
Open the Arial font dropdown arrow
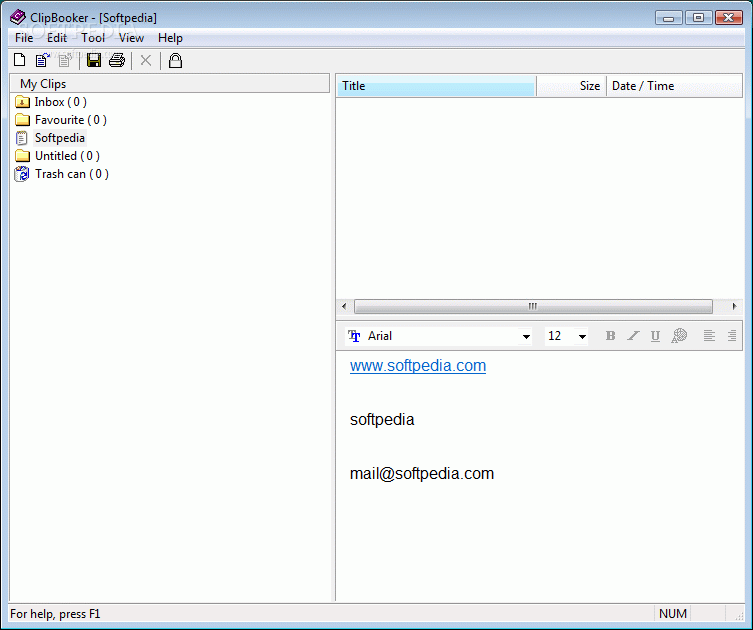pos(526,337)
